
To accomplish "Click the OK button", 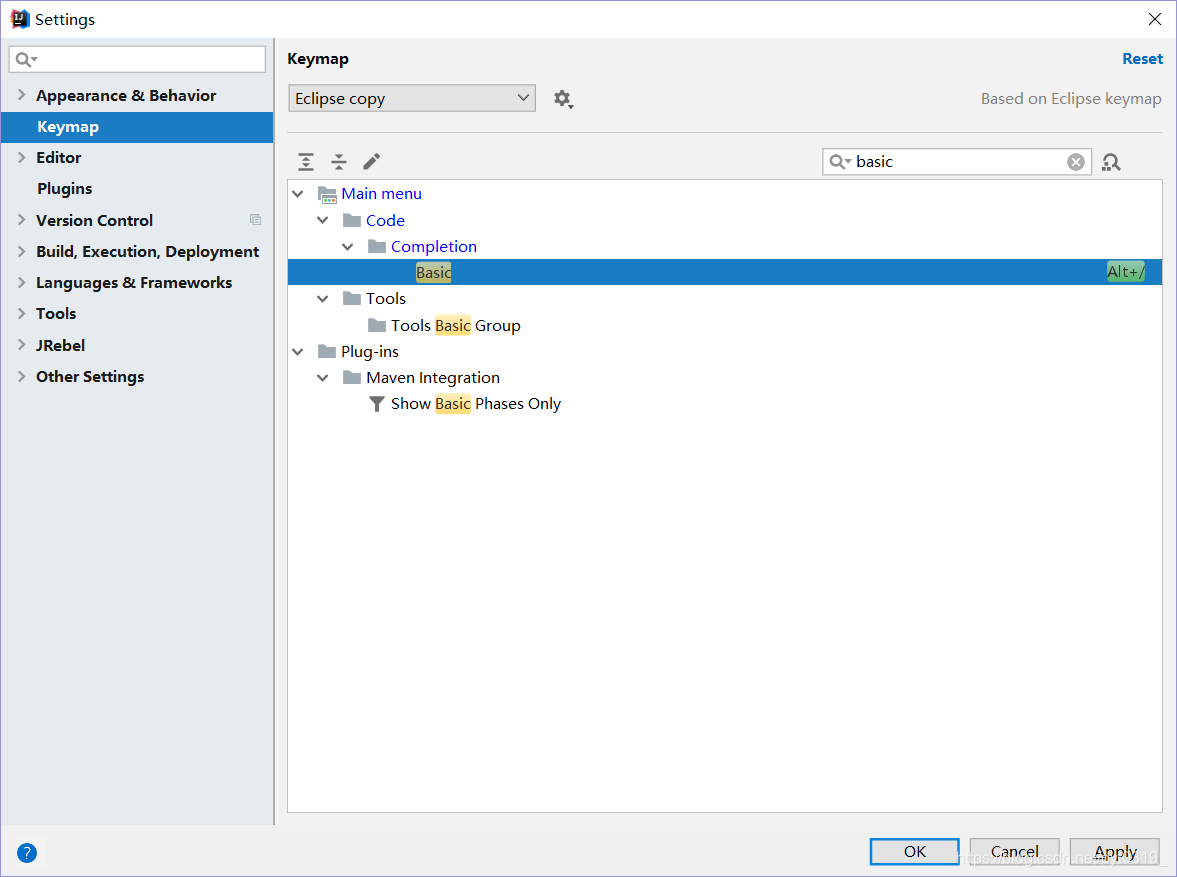I will click(x=914, y=851).
